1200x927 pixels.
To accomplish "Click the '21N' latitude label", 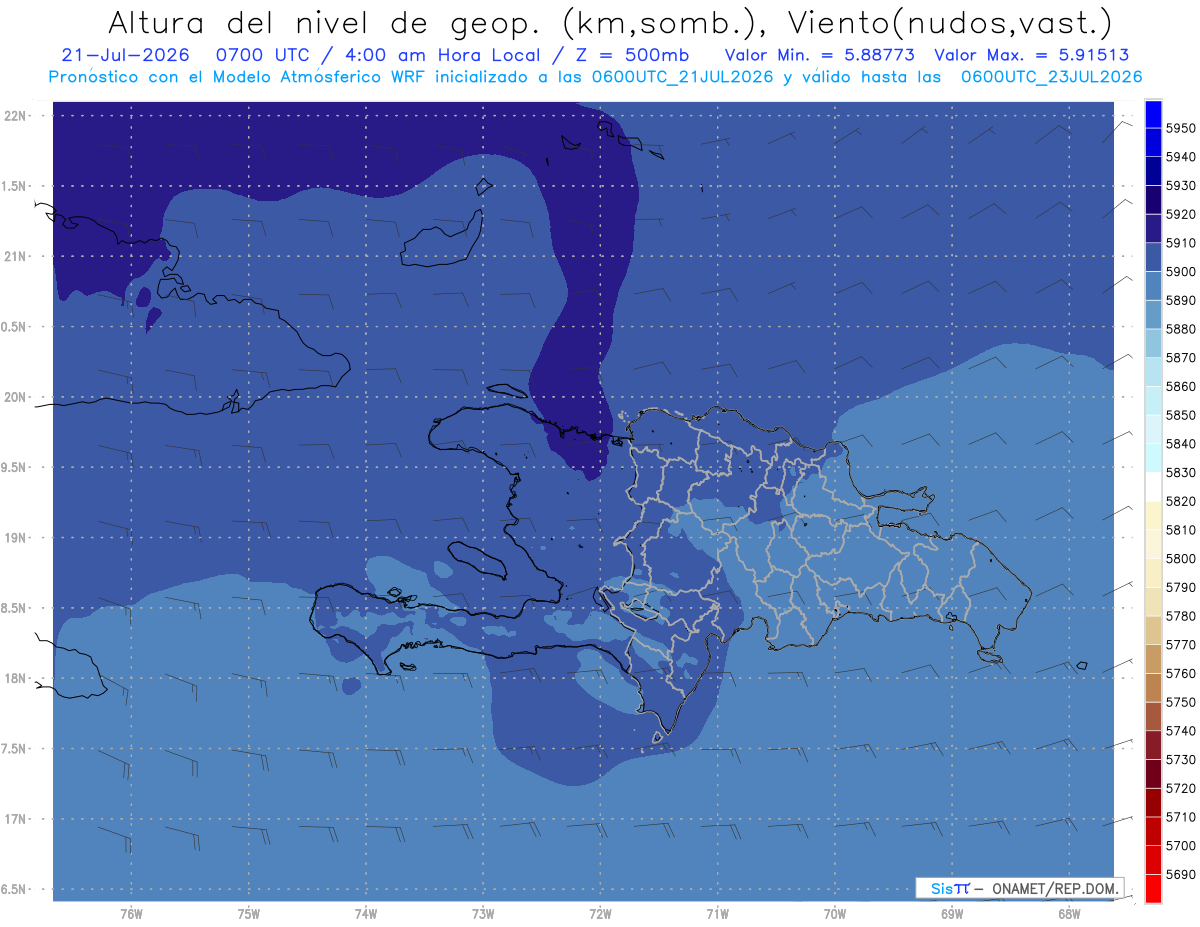I will coord(16,257).
